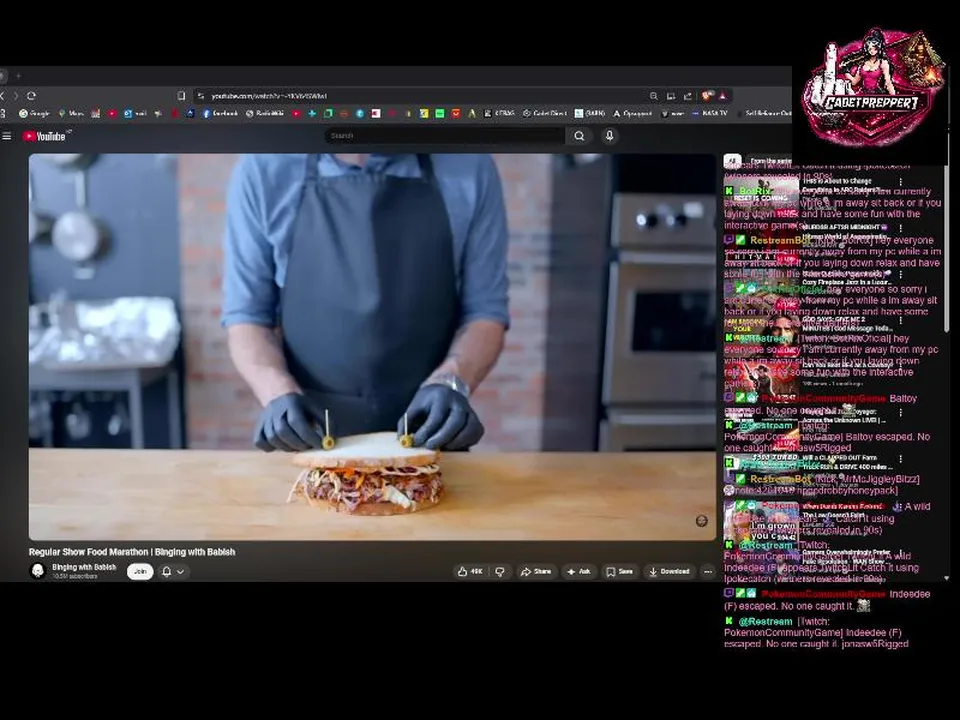
Task: Open the Cadet Direct bookmark
Action: point(545,113)
